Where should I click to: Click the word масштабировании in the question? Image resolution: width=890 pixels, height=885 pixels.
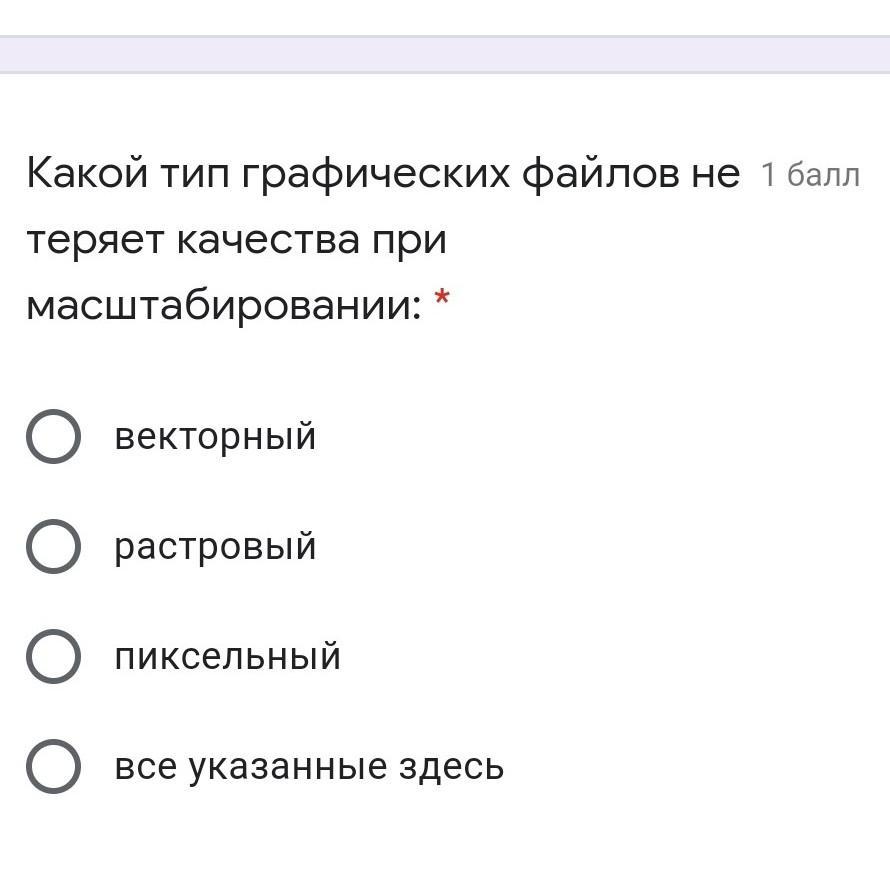pos(223,306)
